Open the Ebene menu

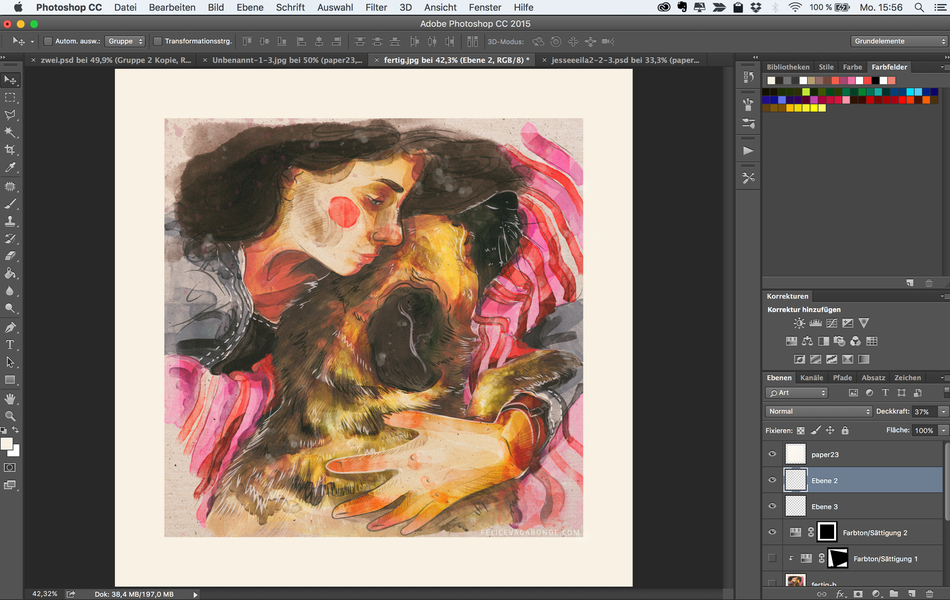coord(250,7)
